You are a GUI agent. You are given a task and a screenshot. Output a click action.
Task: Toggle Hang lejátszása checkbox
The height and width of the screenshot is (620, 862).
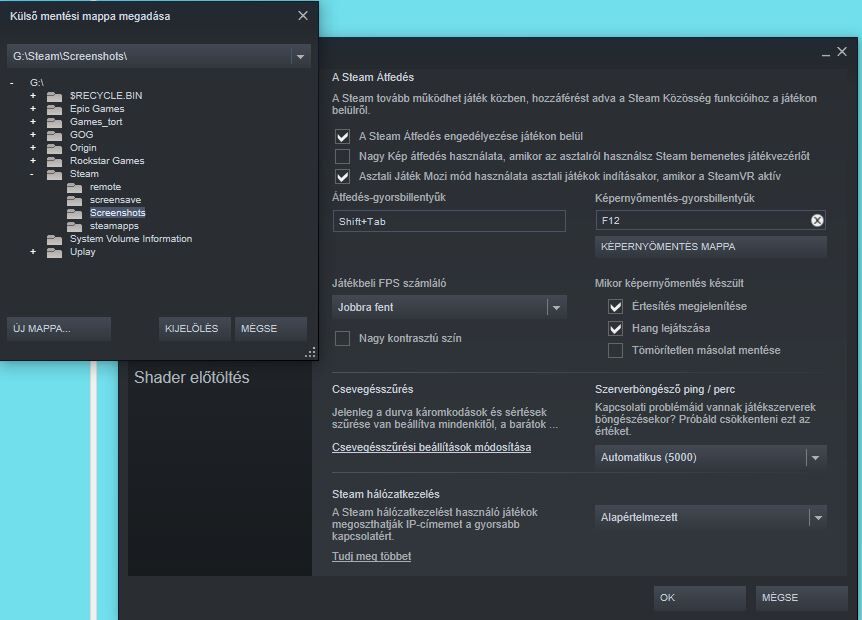click(615, 328)
